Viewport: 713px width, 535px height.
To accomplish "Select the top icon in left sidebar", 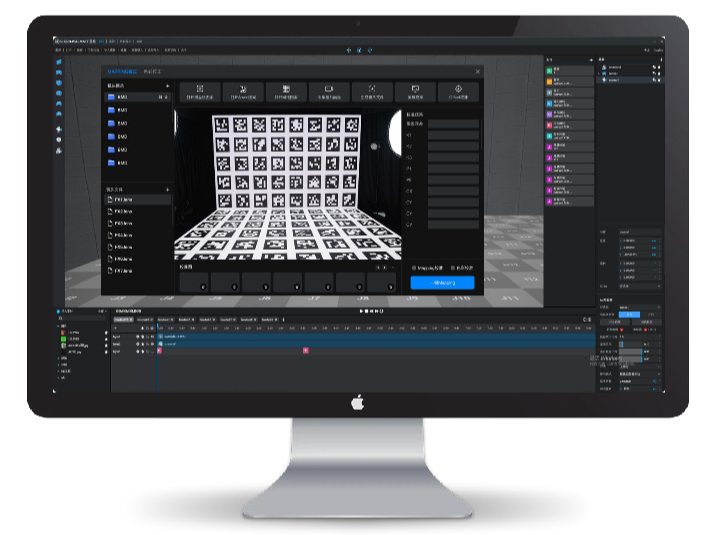I will click(59, 62).
